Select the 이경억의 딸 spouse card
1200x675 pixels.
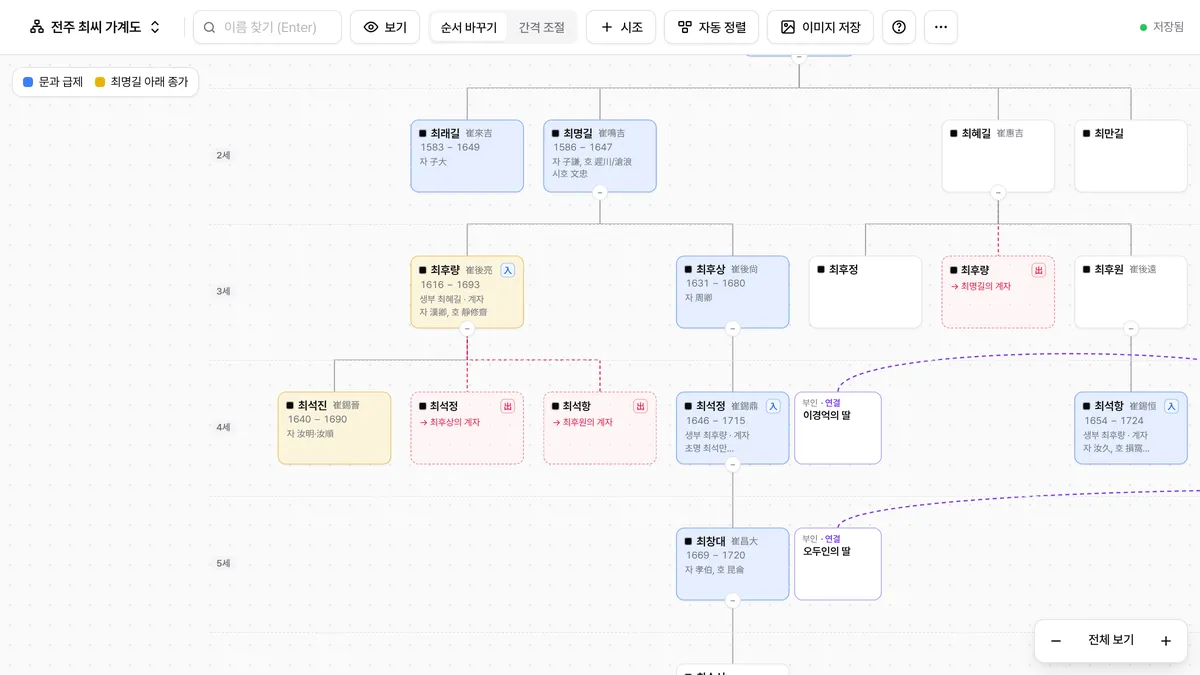(838, 428)
